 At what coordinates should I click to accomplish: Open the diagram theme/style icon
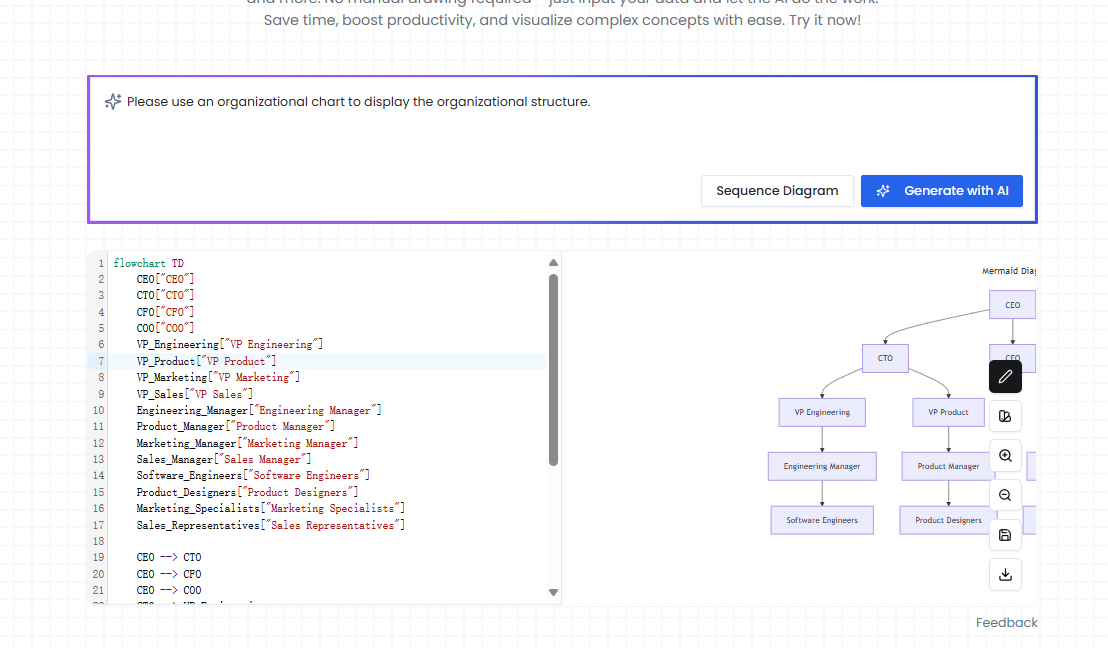tap(1005, 415)
